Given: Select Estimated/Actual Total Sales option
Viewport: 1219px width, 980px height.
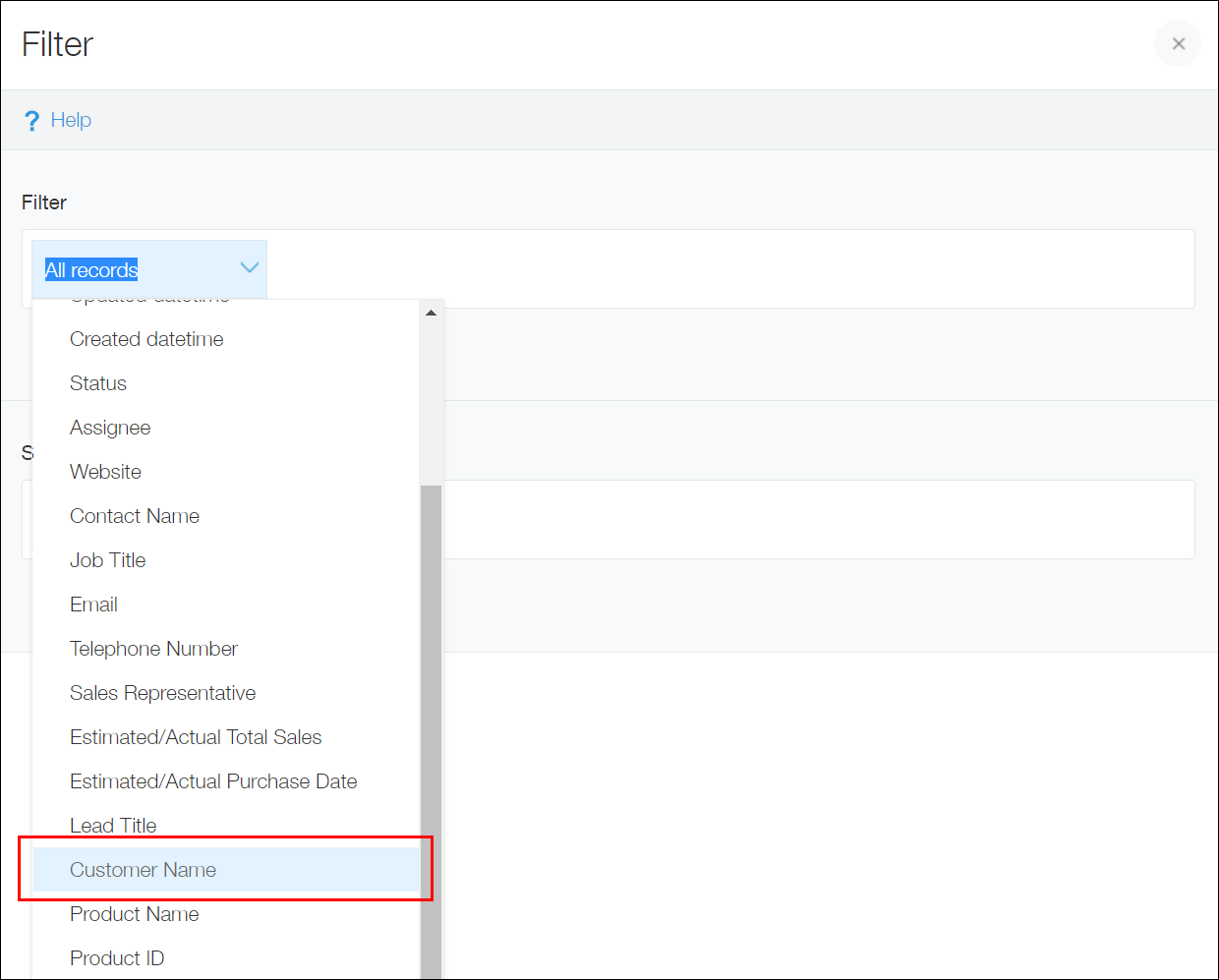Looking at the screenshot, I should coord(196,736).
